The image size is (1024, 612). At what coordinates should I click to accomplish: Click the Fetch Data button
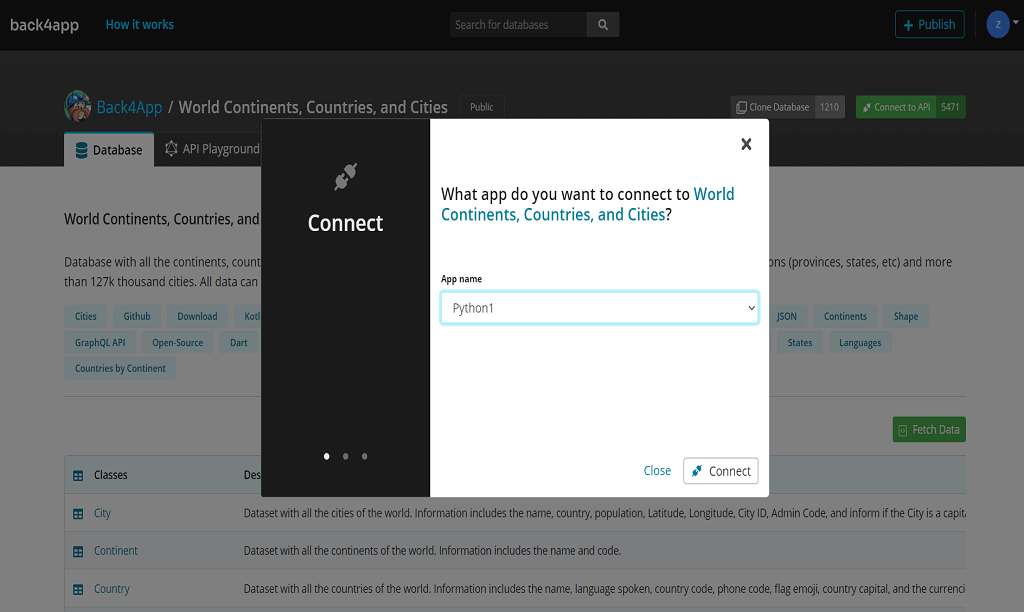click(929, 430)
